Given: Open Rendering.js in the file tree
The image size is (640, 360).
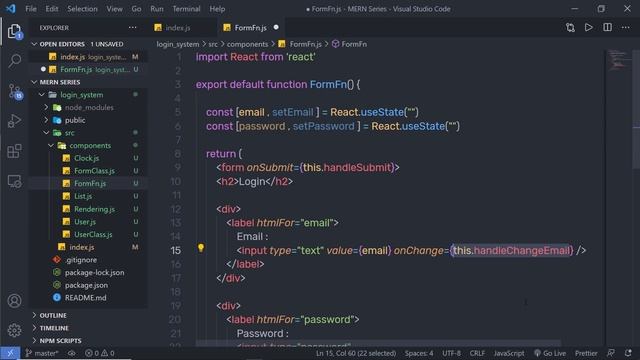Looking at the screenshot, I should pos(94,209).
